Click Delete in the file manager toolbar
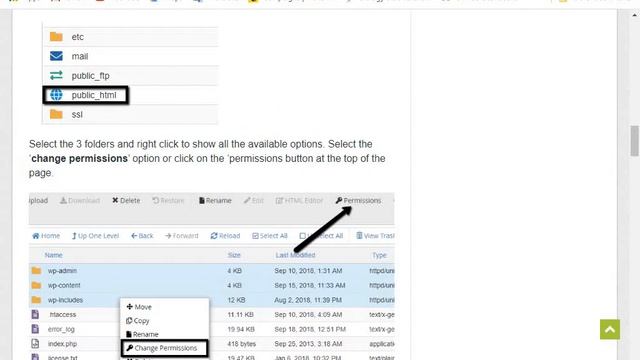The width and height of the screenshot is (640, 360). pyautogui.click(x=126, y=200)
